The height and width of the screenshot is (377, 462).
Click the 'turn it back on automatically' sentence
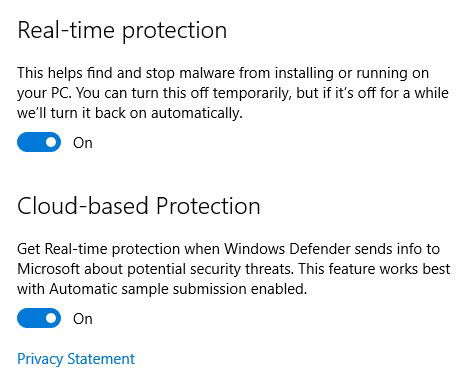pos(146,113)
